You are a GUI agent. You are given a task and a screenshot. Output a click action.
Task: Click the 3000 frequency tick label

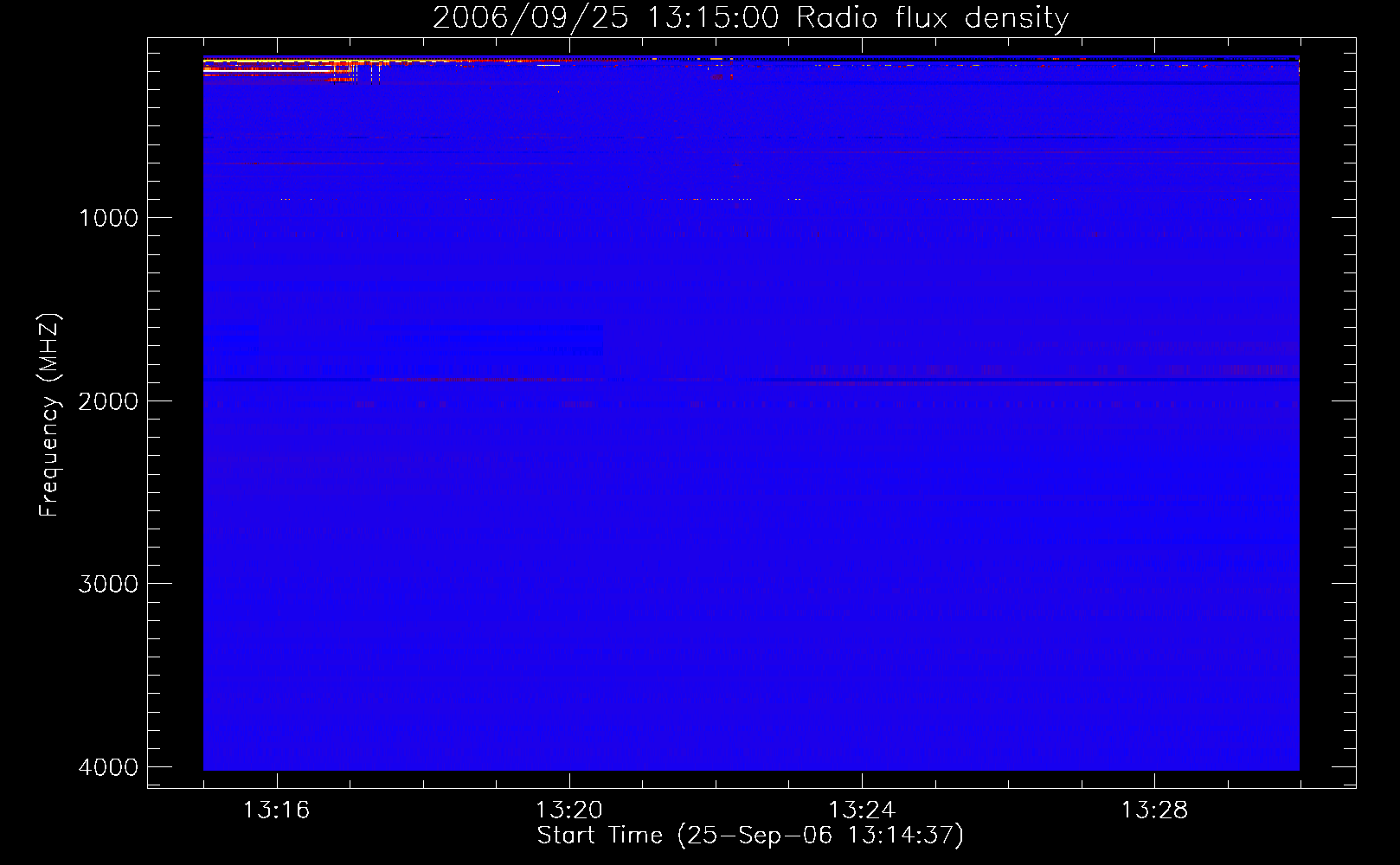coord(108,584)
